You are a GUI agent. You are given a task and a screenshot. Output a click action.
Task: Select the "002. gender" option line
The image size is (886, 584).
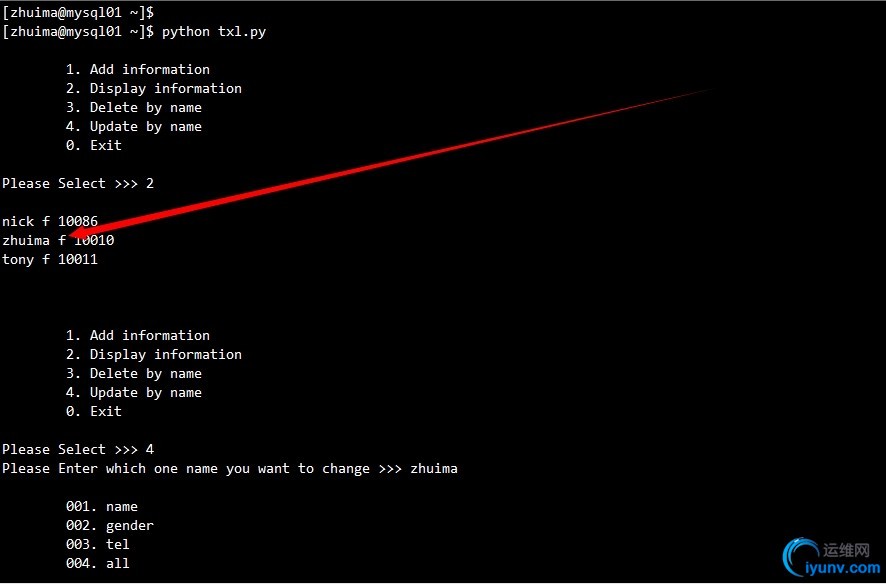pyautogui.click(x=109, y=525)
